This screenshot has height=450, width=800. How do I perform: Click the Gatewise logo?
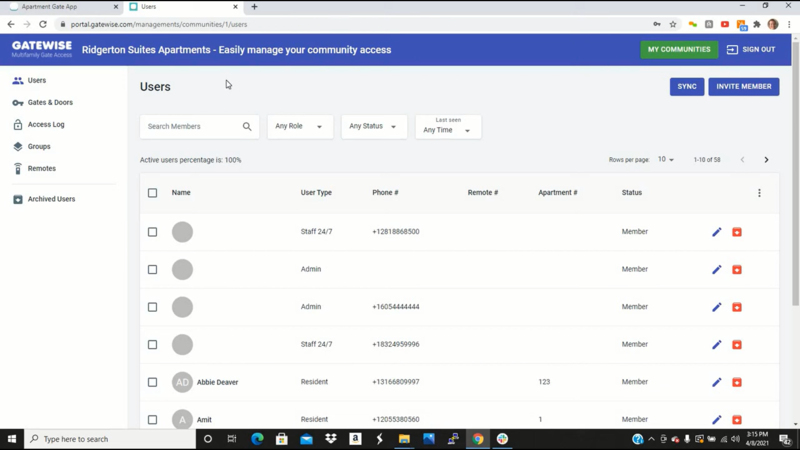click(x=42, y=49)
